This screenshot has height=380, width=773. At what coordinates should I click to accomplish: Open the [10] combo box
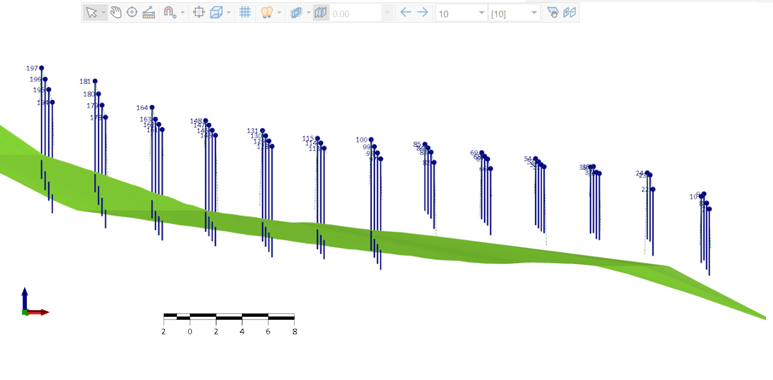(x=514, y=14)
